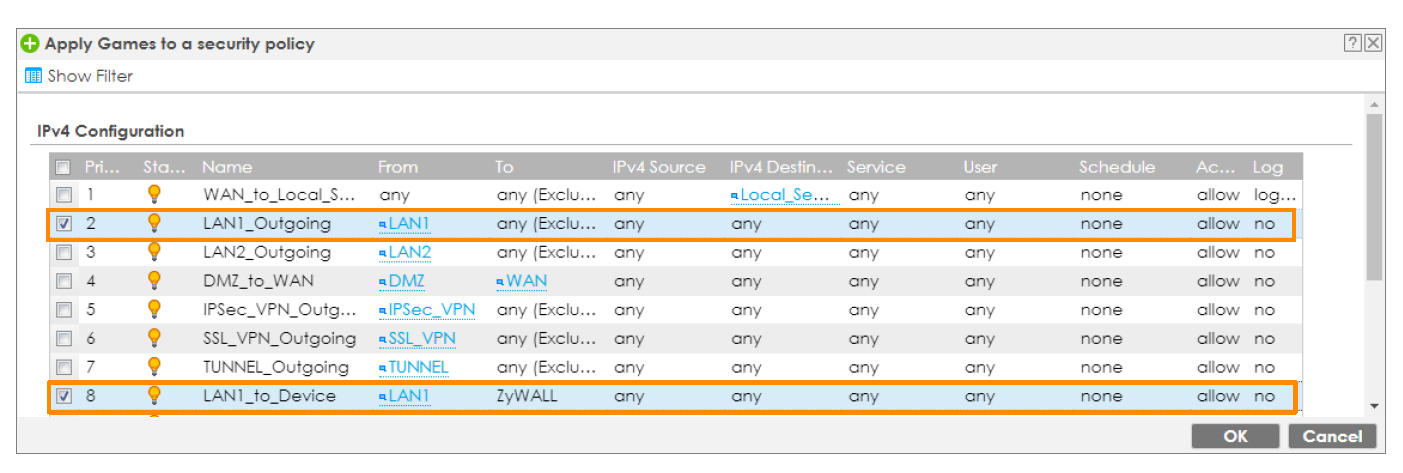The image size is (1403, 473).
Task: Open the Local_Se... destination link
Action: [x=788, y=195]
